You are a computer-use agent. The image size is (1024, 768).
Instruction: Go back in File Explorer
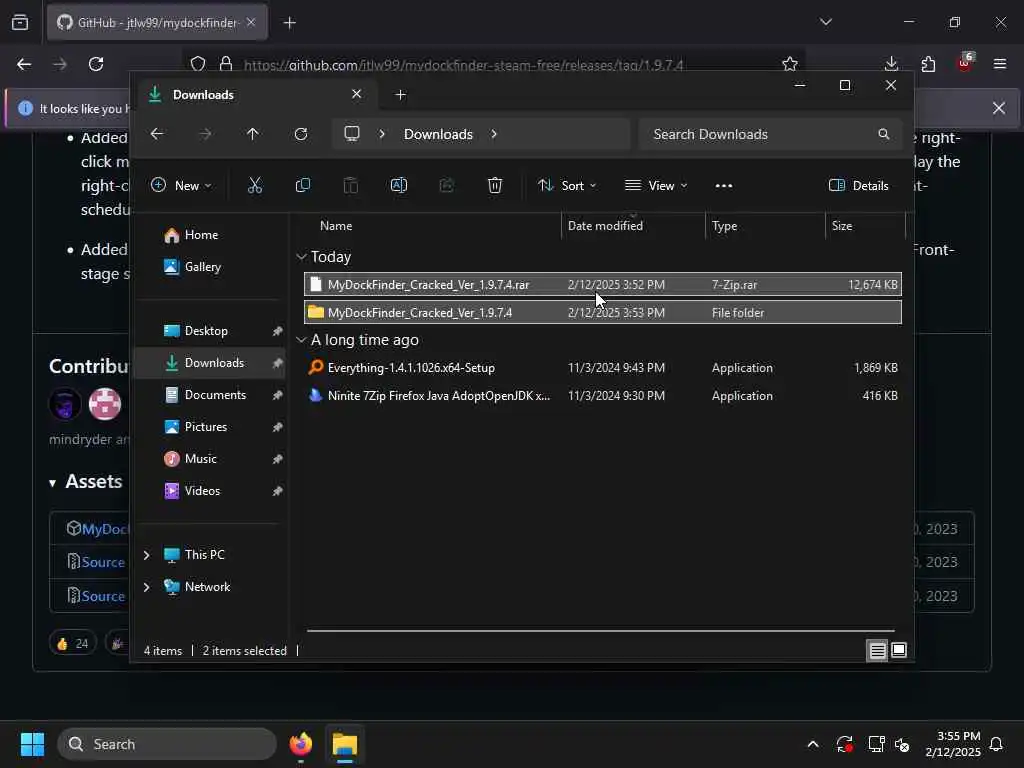[x=157, y=134]
